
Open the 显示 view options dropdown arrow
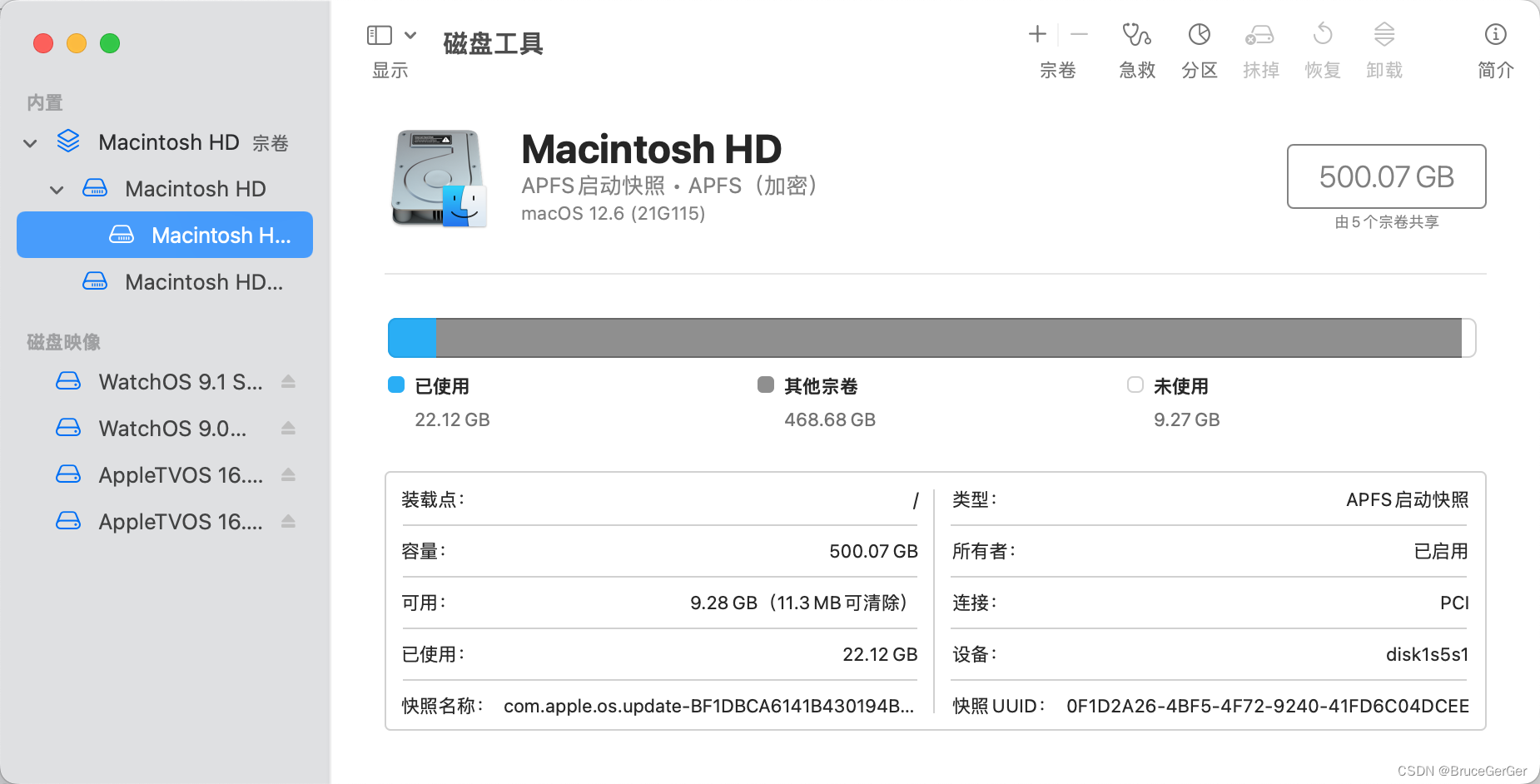(x=410, y=35)
